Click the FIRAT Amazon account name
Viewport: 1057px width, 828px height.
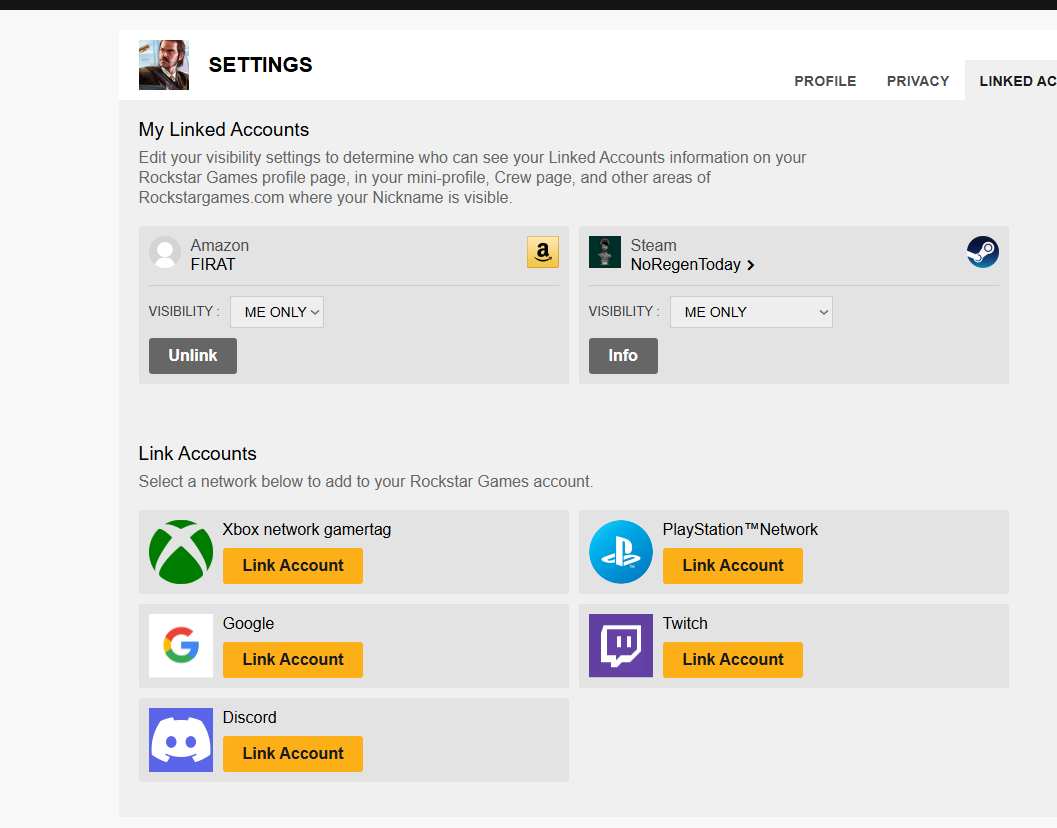pyautogui.click(x=213, y=265)
